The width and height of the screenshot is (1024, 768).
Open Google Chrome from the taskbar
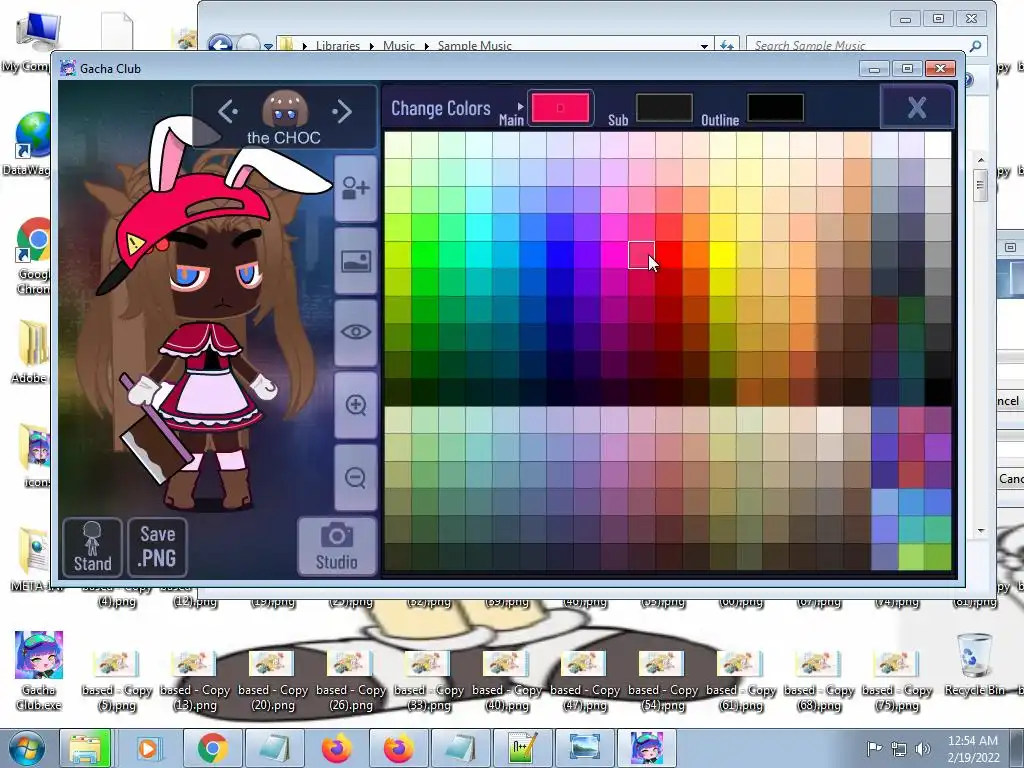coord(212,748)
